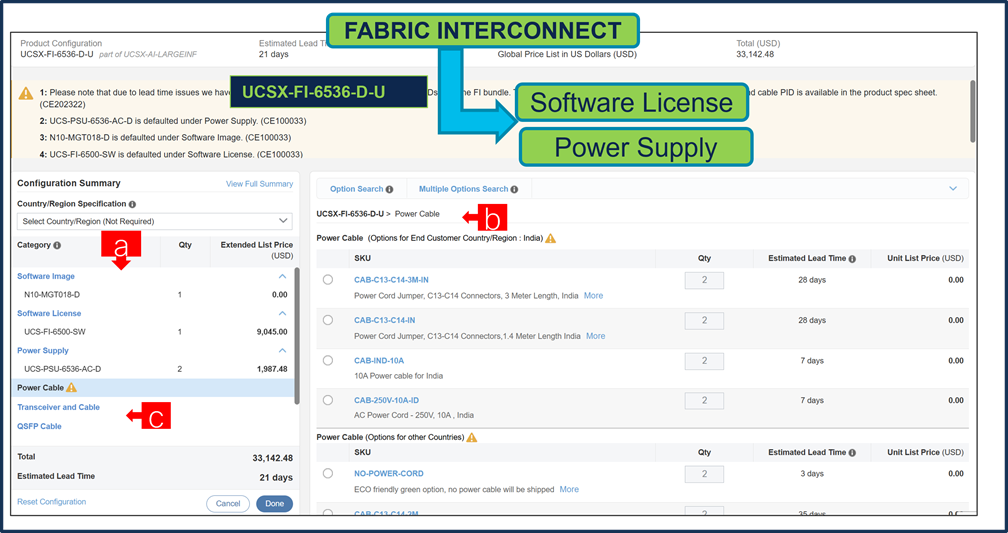Open the Option Search tab
This screenshot has width=1008, height=533.
point(361,190)
